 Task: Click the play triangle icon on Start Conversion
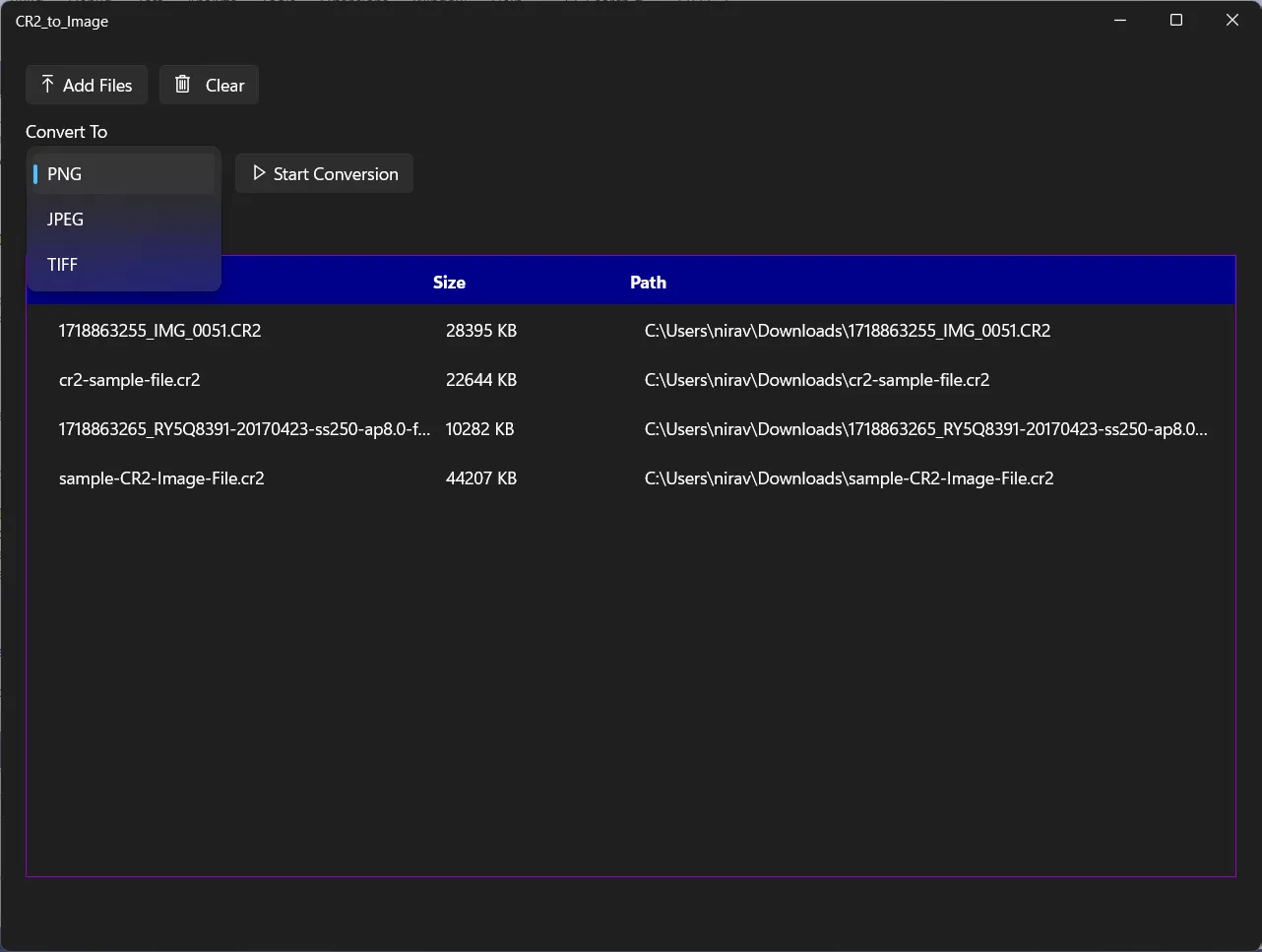(259, 173)
